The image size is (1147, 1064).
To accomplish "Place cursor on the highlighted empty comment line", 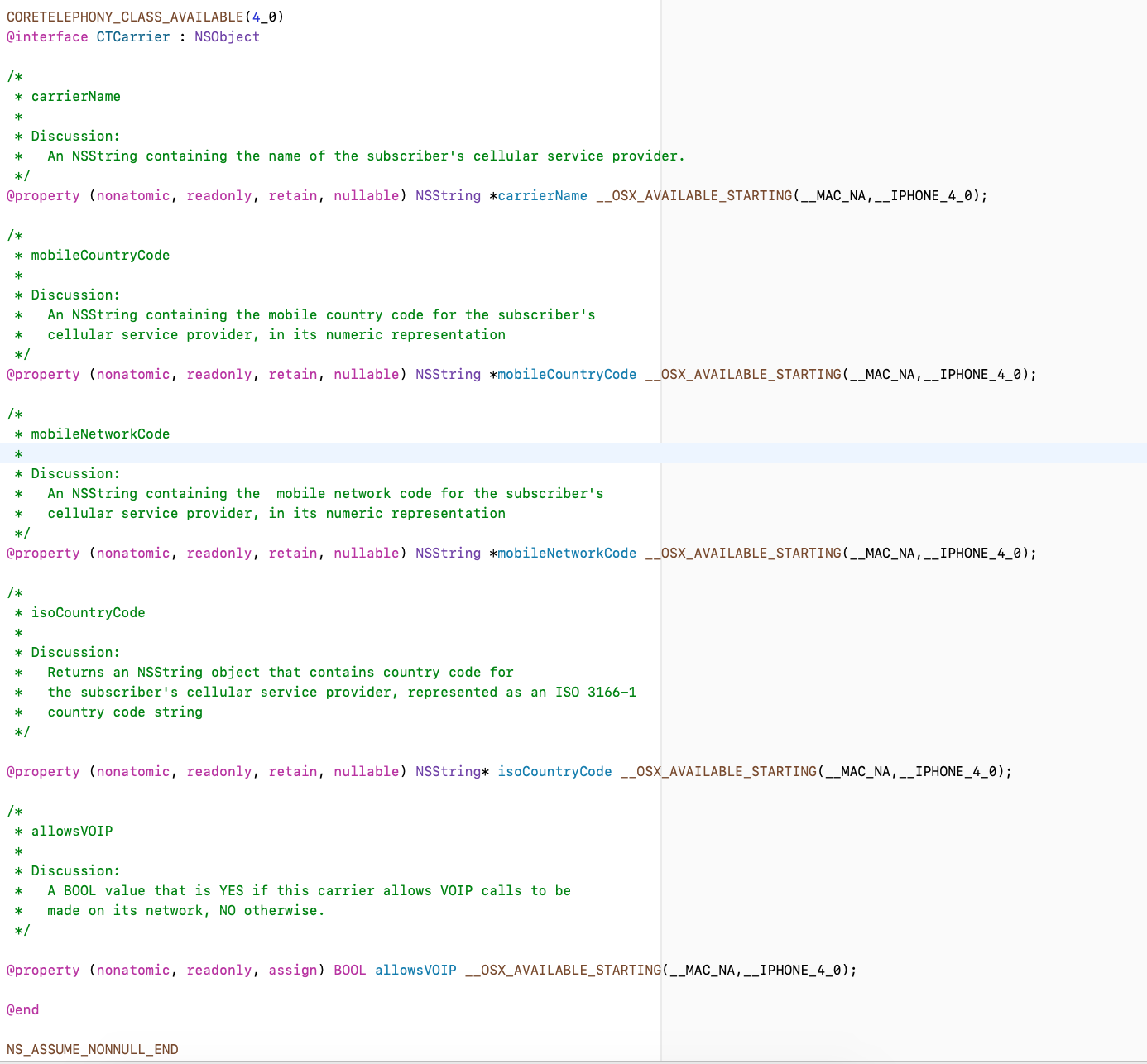I will [573, 453].
